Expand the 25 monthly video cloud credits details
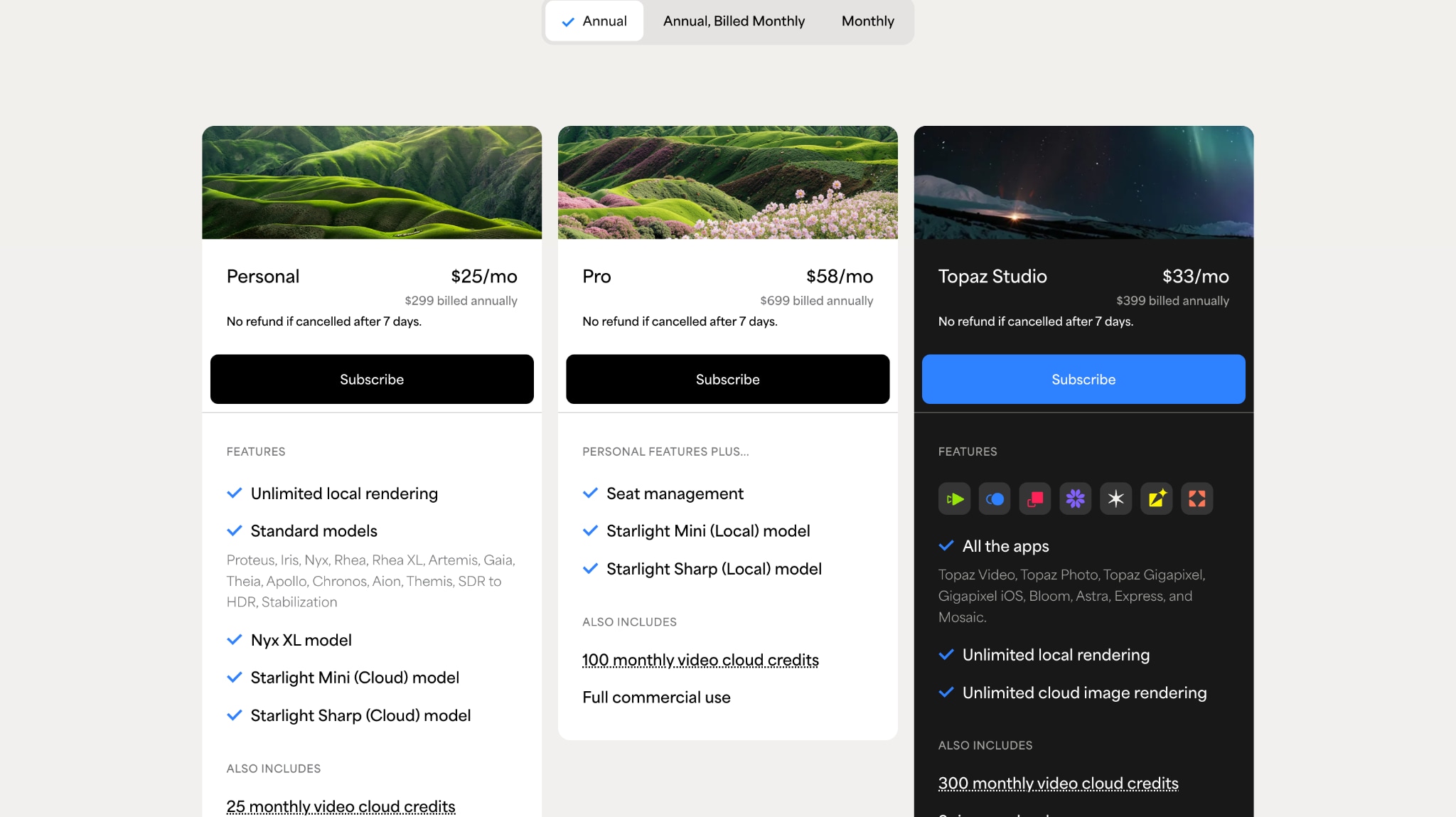Screen dimensions: 1456x817 pyautogui.click(x=341, y=806)
